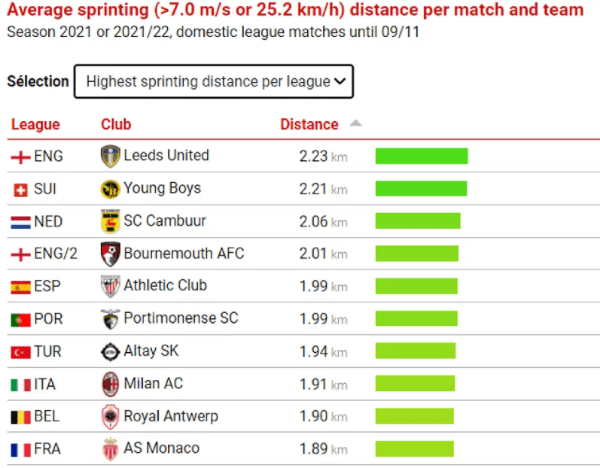Click the Turkey flag icon
This screenshot has height=468, width=600.
[x=20, y=352]
